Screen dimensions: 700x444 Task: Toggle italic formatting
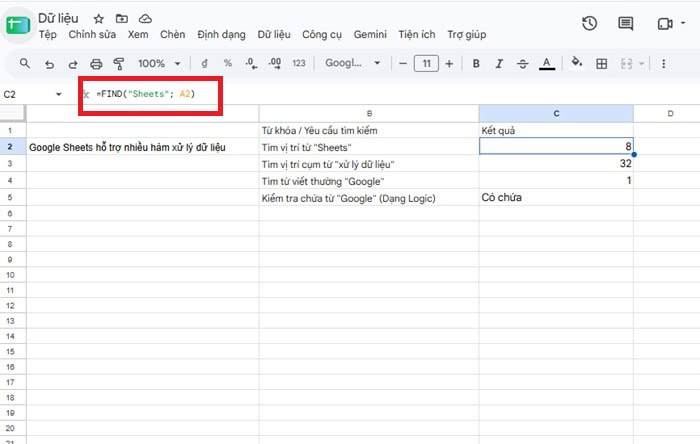[x=499, y=63]
